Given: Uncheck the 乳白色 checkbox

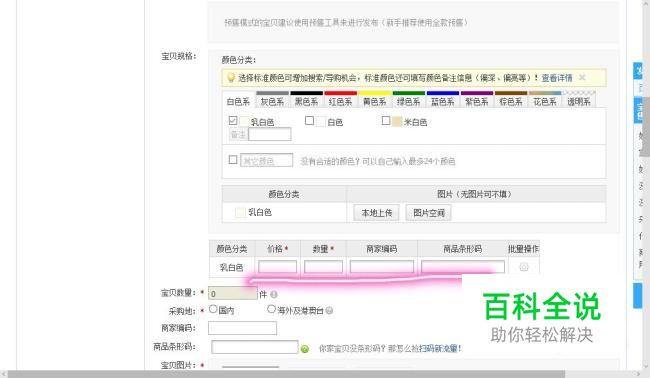Looking at the screenshot, I should click(x=233, y=121).
